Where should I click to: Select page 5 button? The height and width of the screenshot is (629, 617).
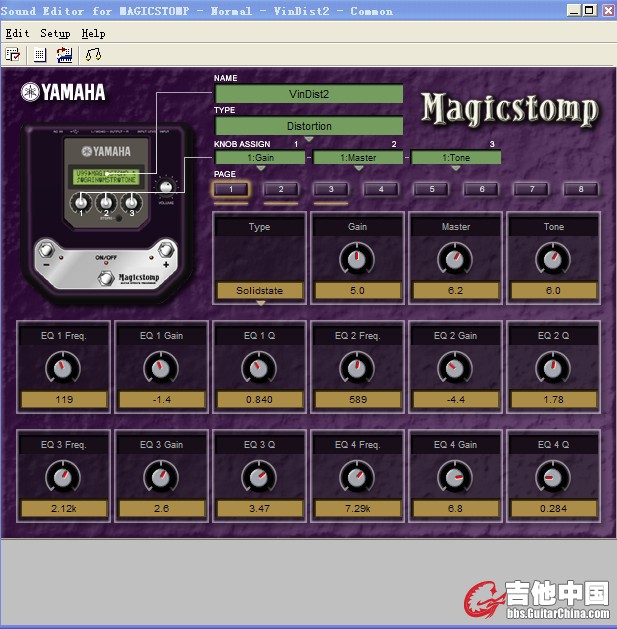tap(431, 189)
